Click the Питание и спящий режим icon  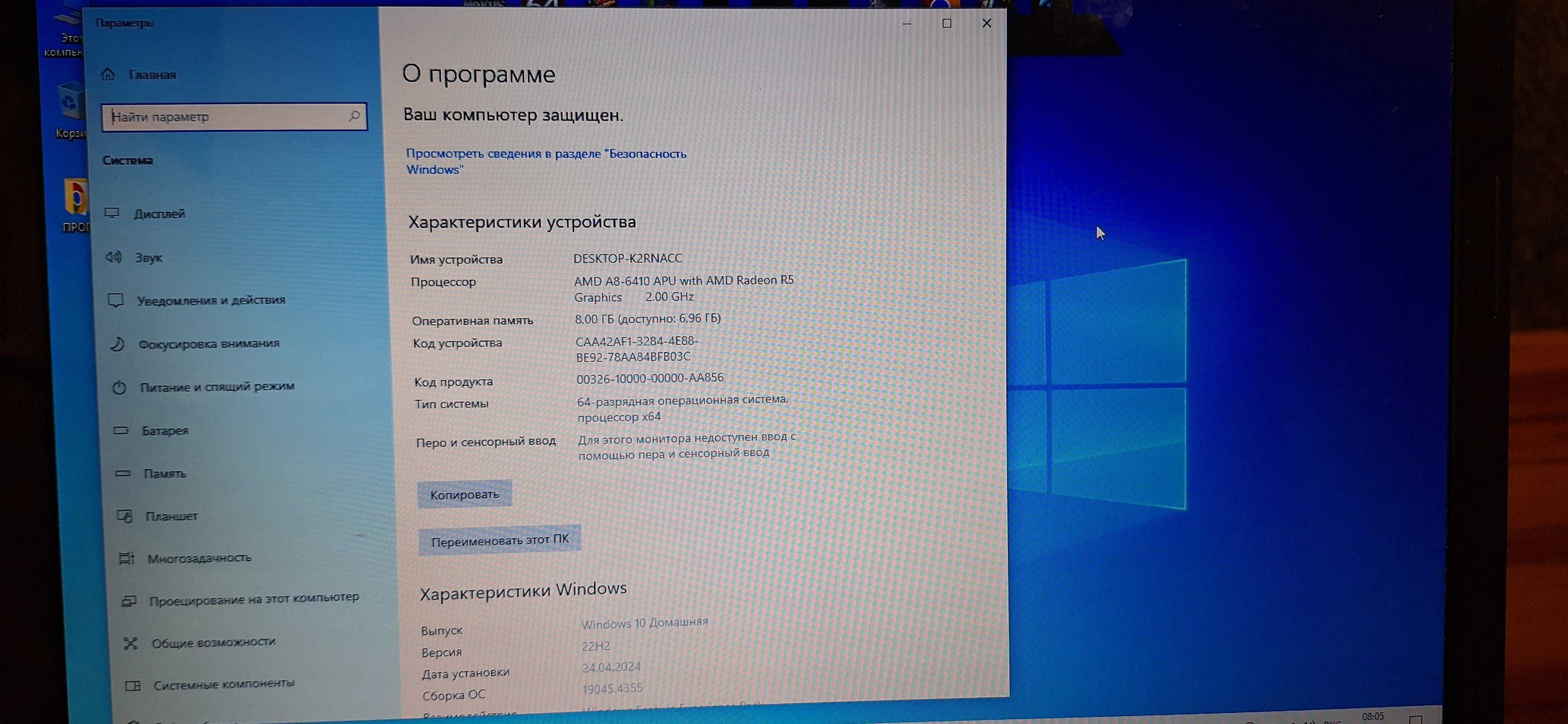click(119, 387)
